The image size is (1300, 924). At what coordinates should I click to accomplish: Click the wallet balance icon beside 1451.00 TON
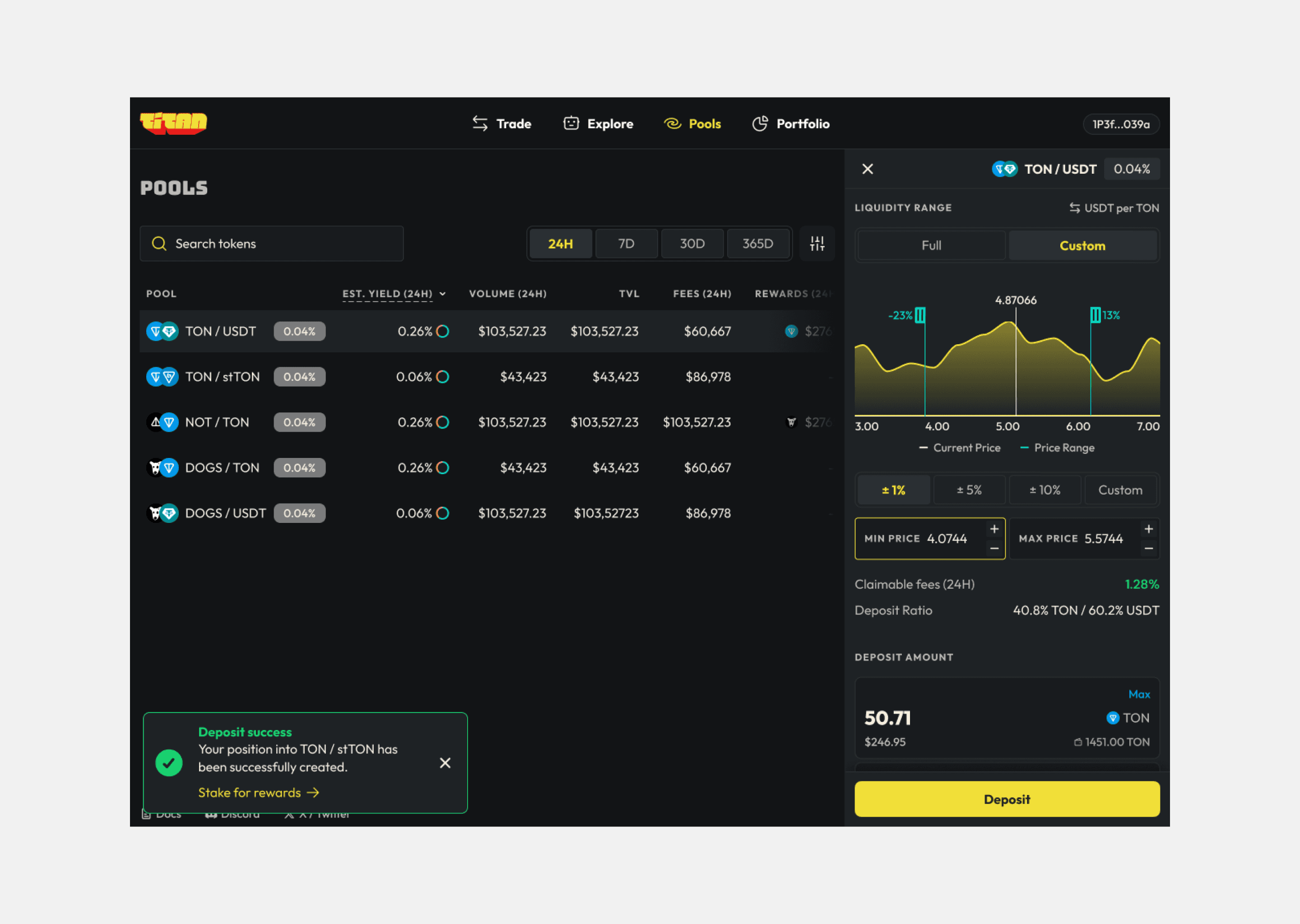tap(1077, 742)
